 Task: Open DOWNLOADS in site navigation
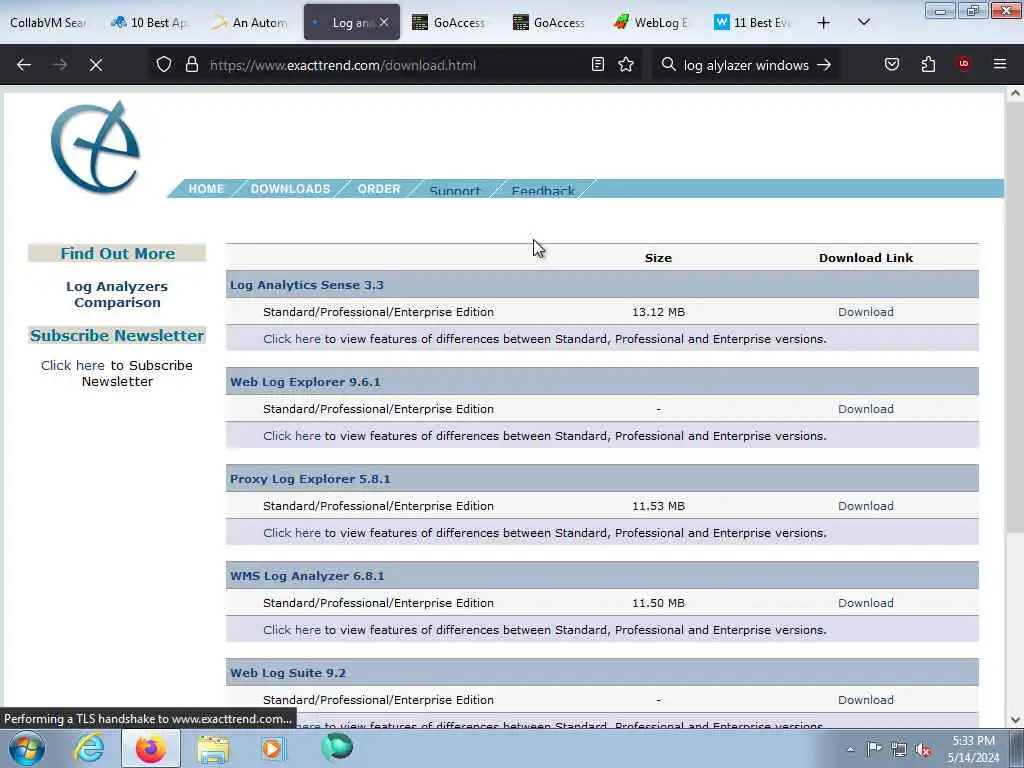coord(291,189)
